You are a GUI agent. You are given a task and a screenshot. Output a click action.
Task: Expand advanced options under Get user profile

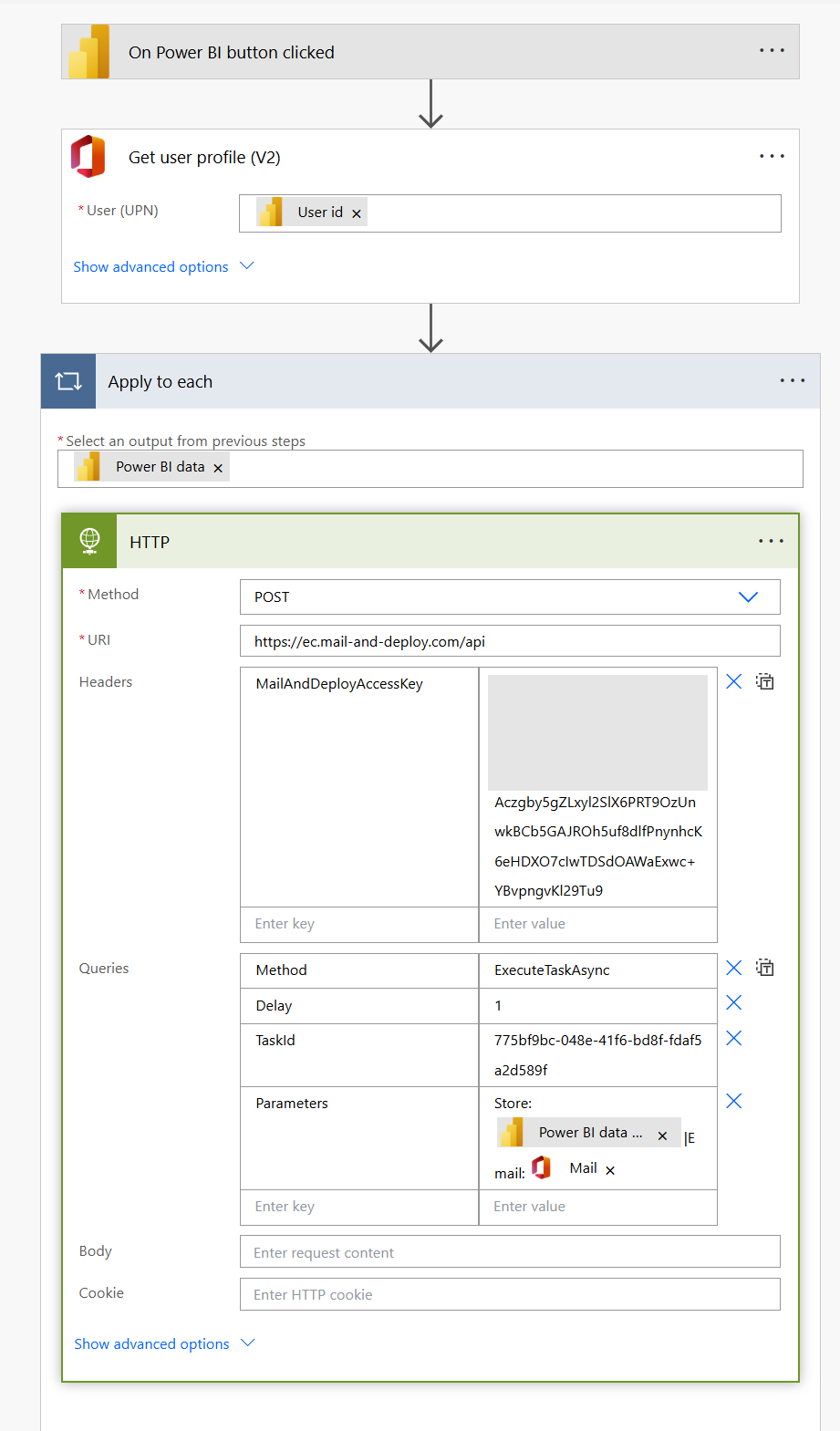coord(163,266)
